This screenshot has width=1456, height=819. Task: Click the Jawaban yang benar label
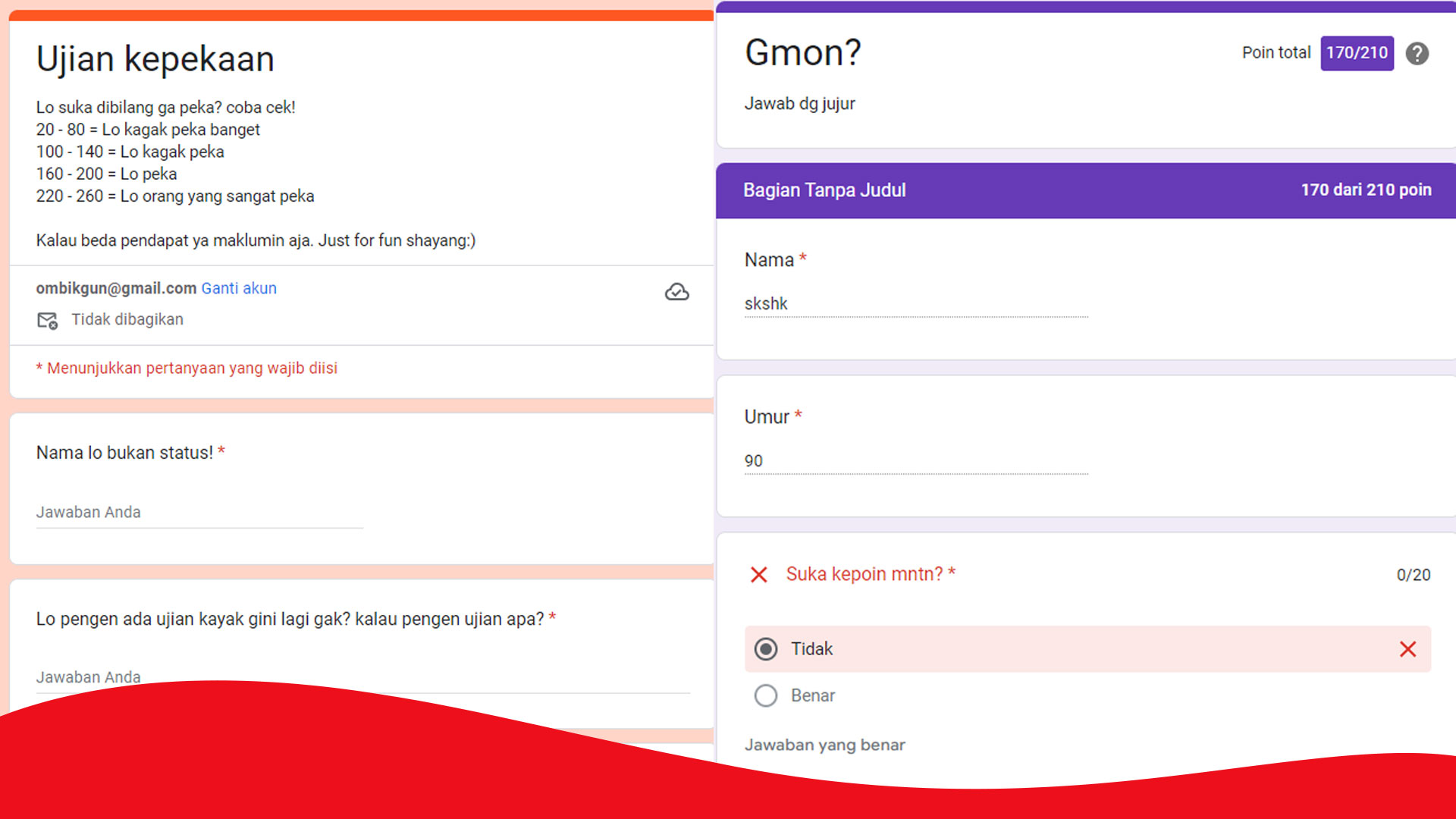pos(824,745)
